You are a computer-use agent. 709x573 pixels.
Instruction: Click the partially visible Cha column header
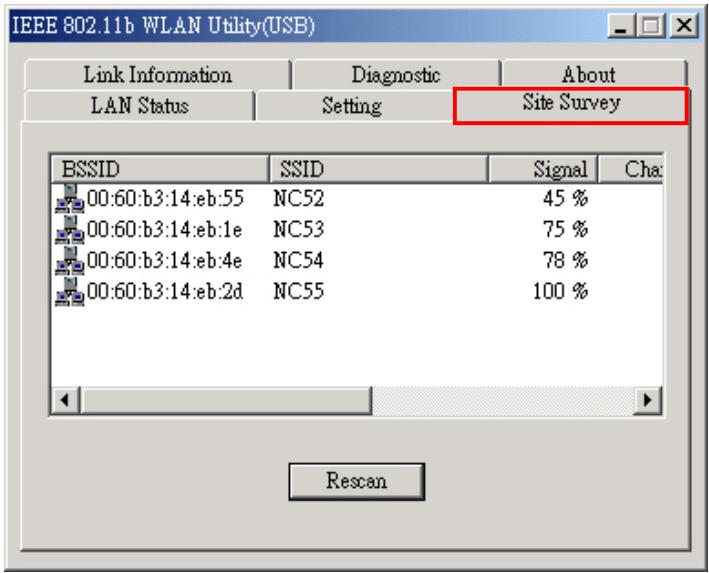click(x=631, y=170)
